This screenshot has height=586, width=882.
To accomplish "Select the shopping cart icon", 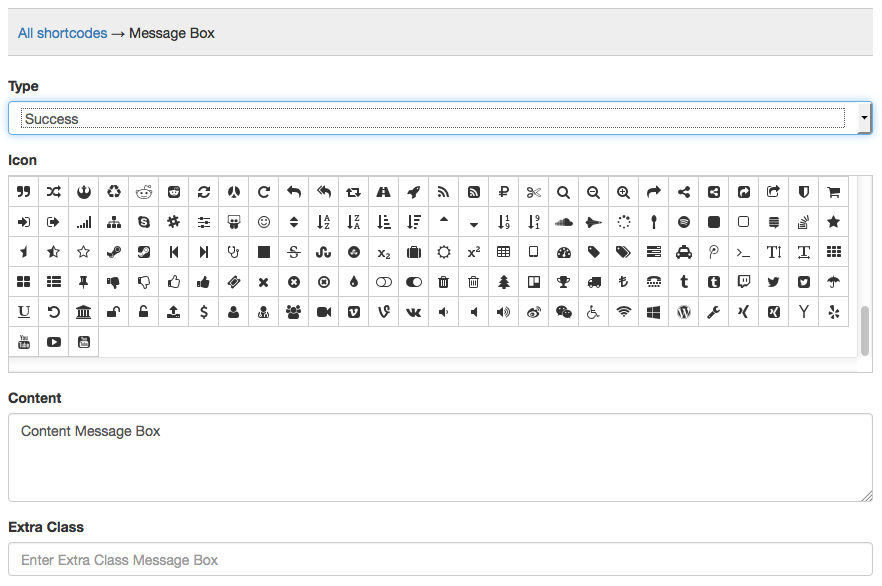I will (x=833, y=192).
